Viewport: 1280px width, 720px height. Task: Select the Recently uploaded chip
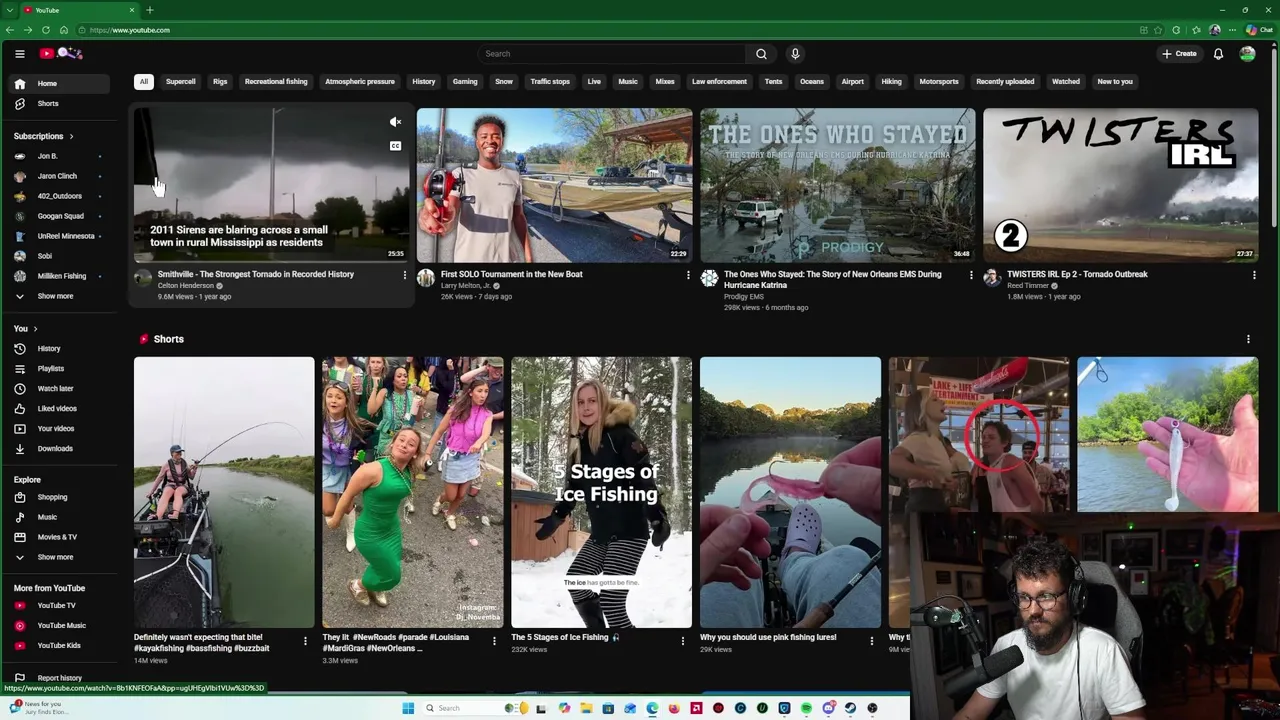1005,82
